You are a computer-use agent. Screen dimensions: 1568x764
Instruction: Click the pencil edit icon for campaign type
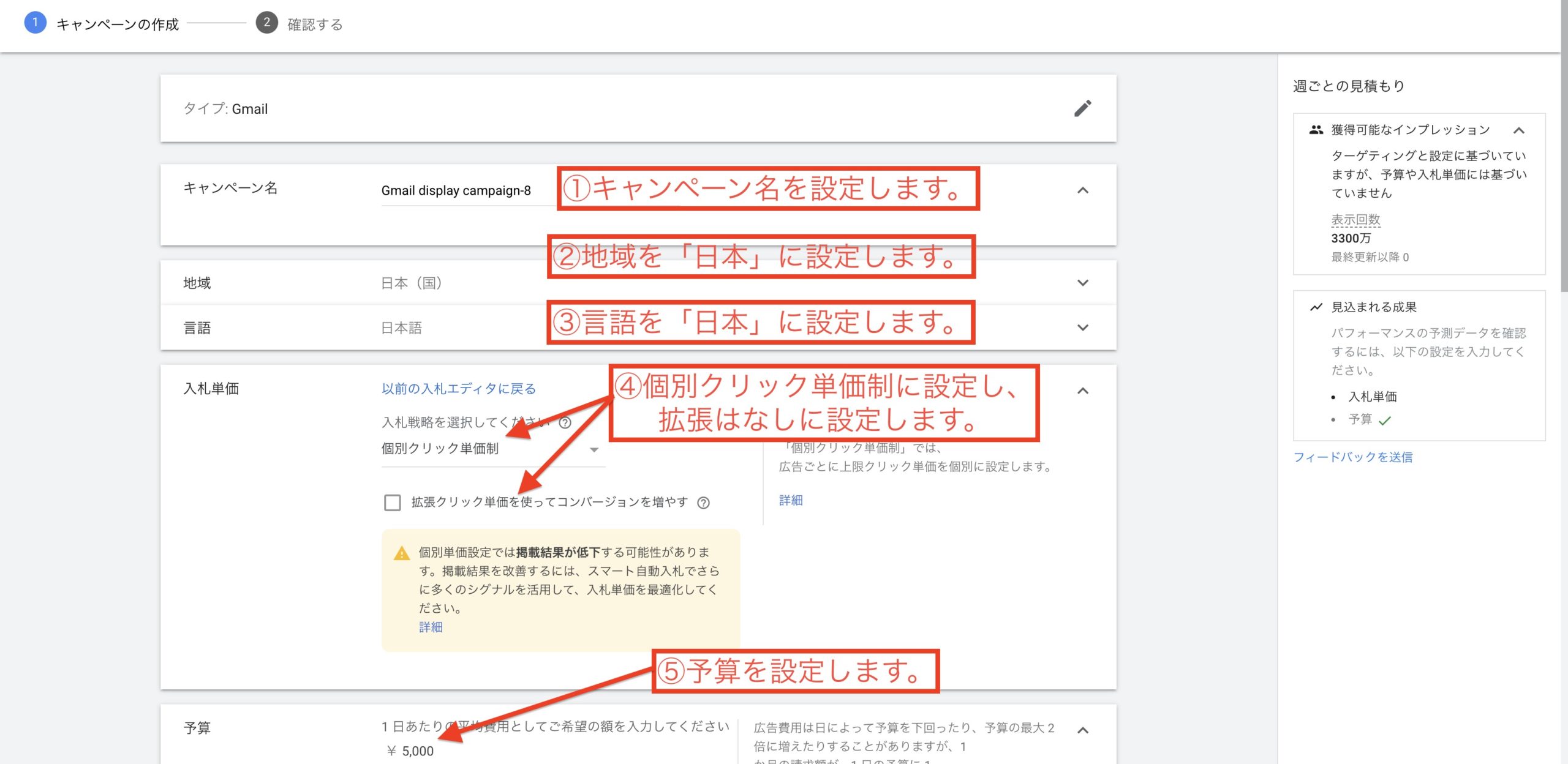point(1082,108)
